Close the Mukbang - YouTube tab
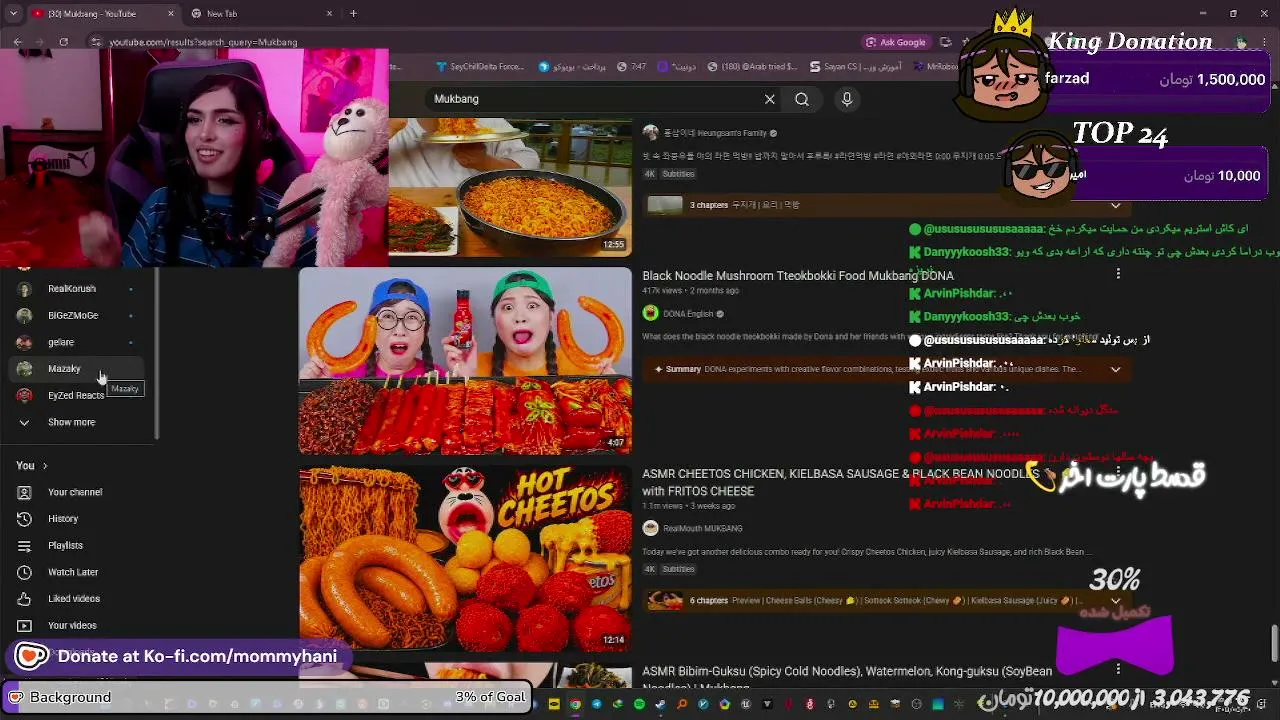1280x720 pixels. 170,14
